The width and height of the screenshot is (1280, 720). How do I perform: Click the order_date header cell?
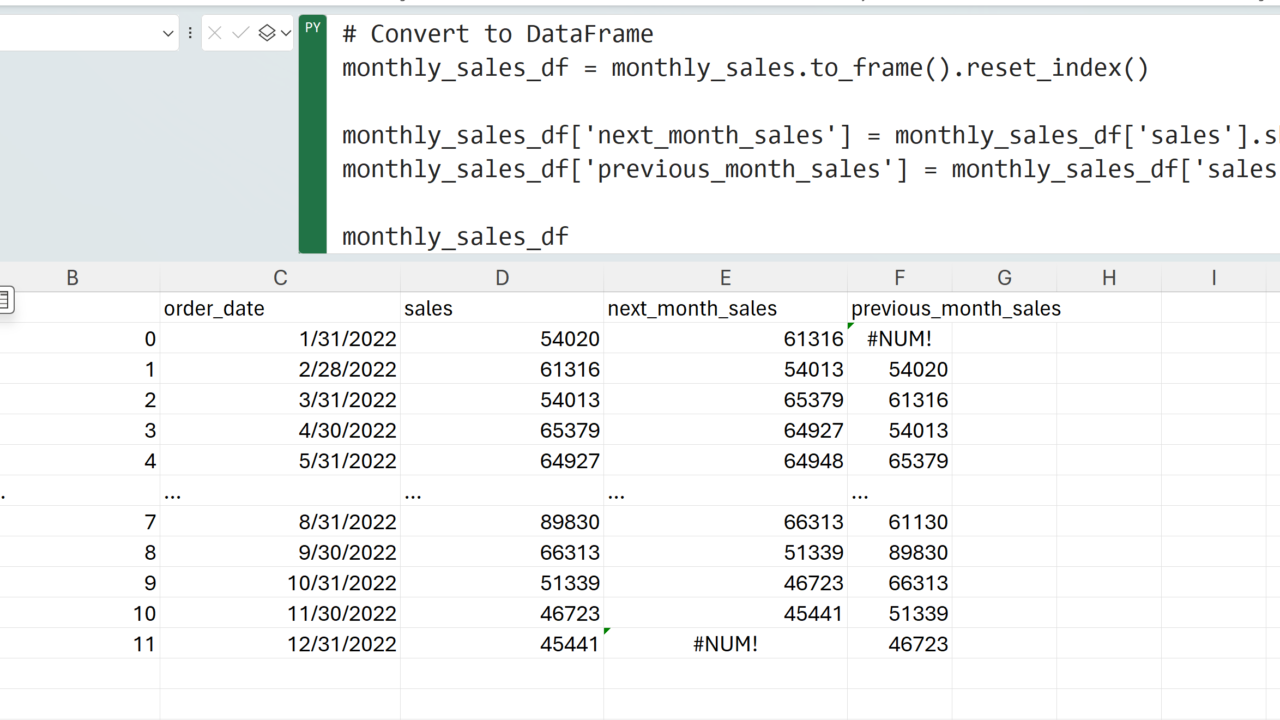pos(280,309)
